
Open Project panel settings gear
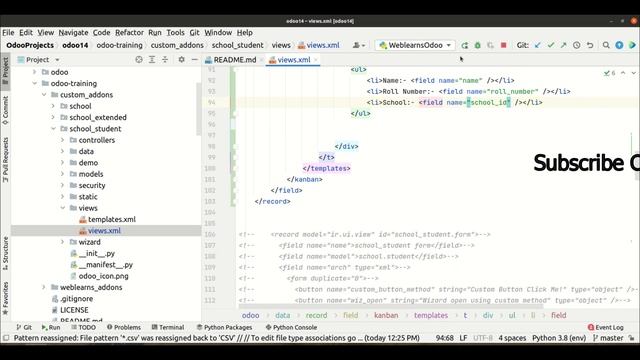(182, 60)
